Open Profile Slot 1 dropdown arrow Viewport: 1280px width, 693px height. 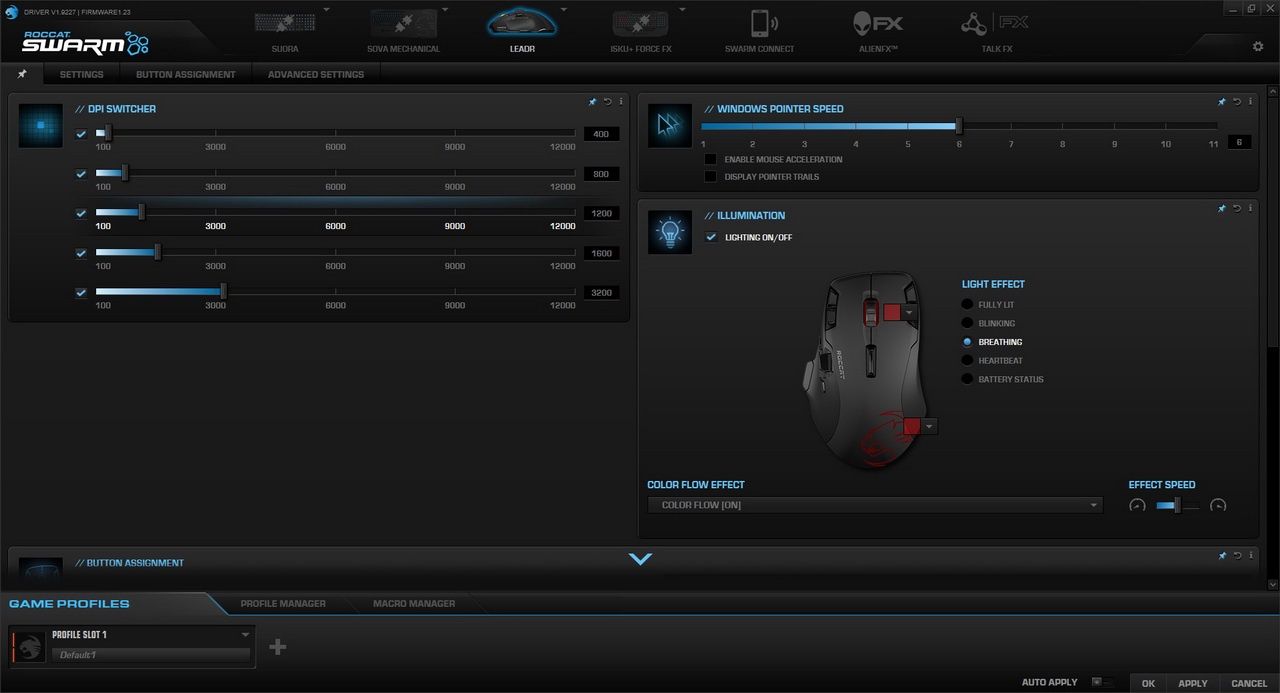245,634
